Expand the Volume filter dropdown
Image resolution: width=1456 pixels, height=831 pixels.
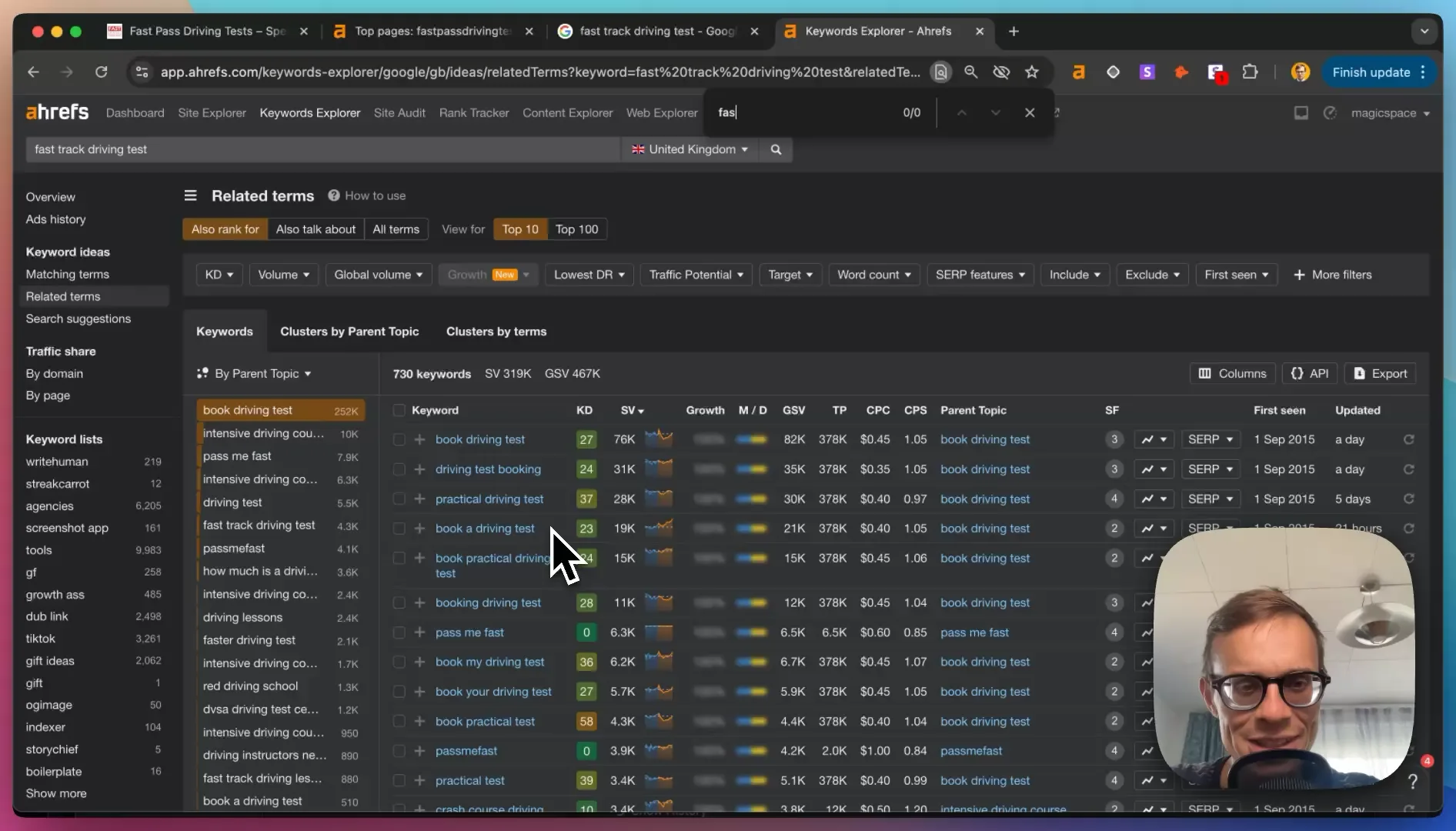[x=283, y=275]
